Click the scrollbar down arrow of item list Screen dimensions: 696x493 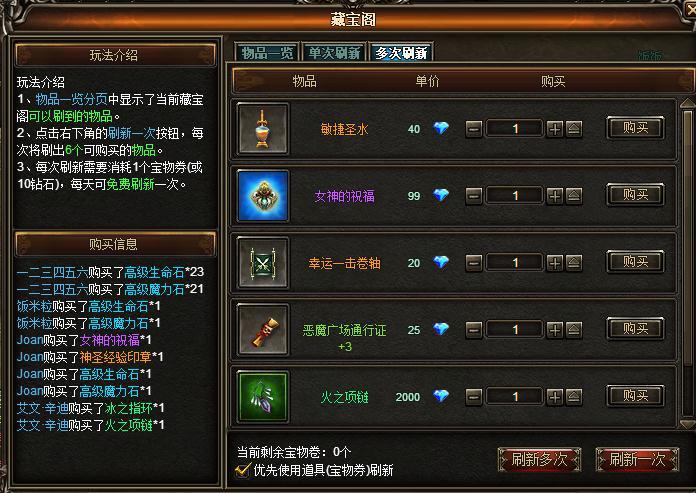688,424
